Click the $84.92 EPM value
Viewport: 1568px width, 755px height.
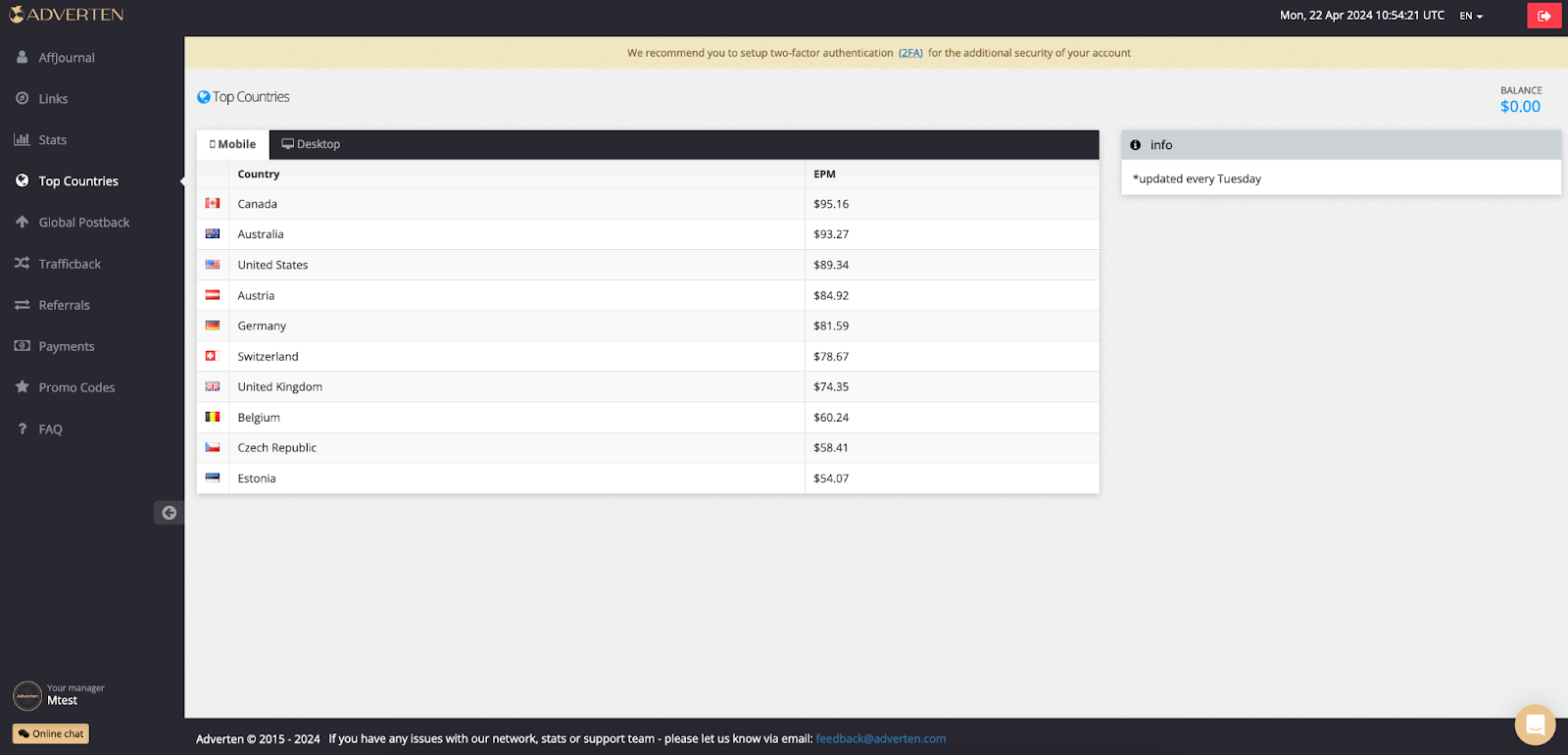[x=831, y=295]
